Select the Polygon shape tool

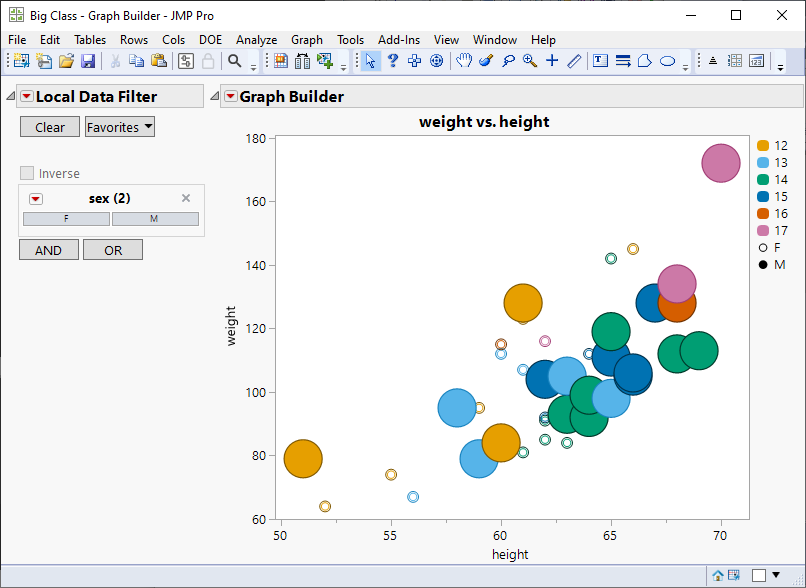pyautogui.click(x=645, y=61)
